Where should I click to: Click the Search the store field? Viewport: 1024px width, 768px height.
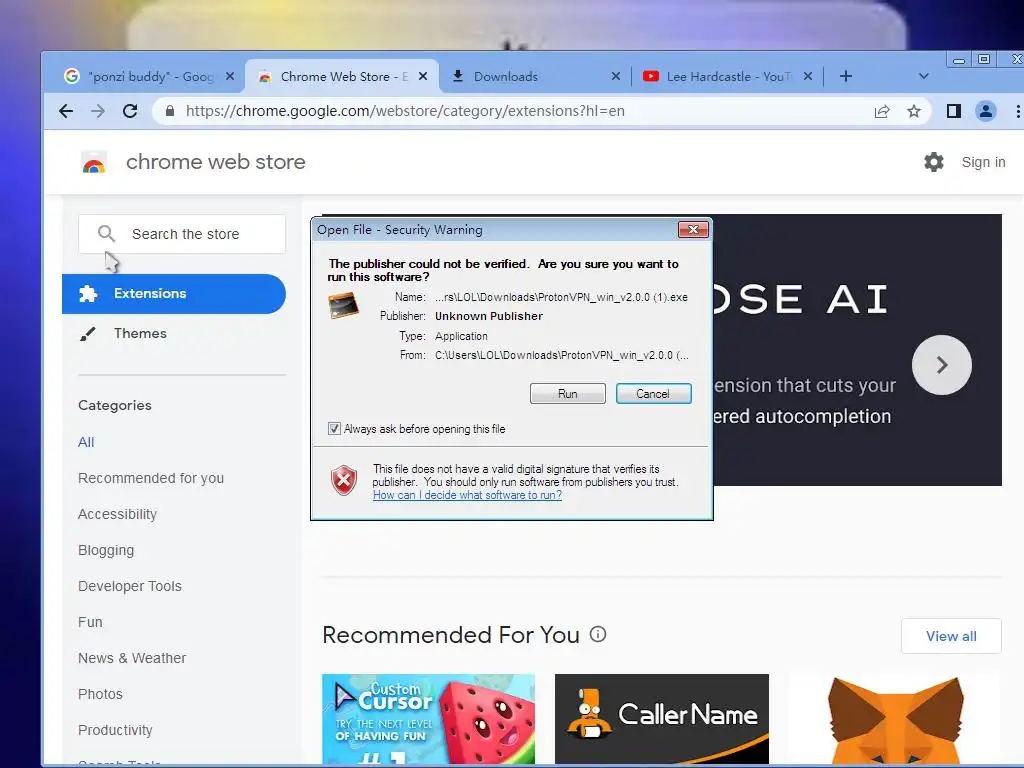(x=182, y=234)
